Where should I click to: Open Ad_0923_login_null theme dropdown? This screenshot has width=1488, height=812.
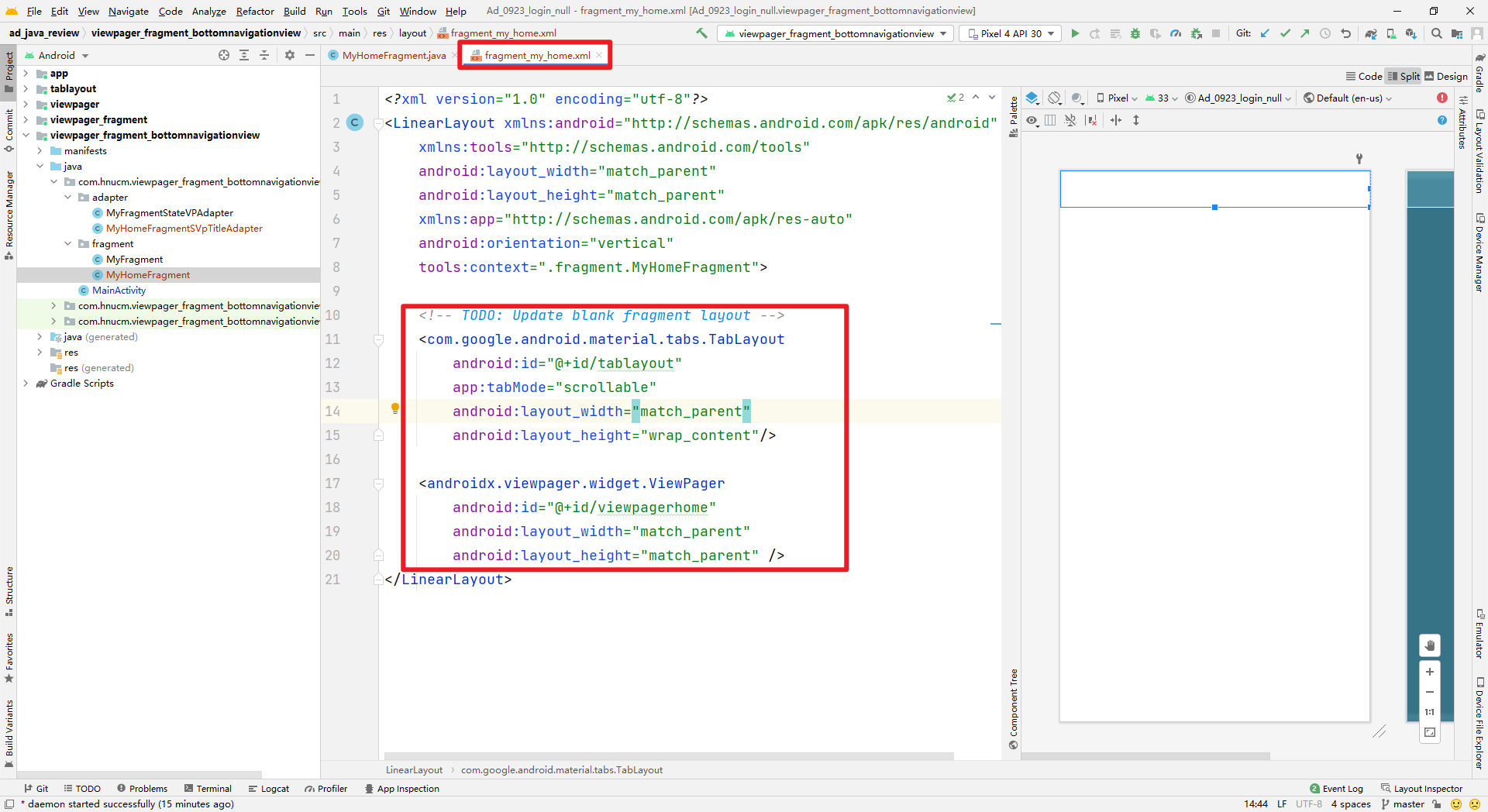[x=1238, y=98]
